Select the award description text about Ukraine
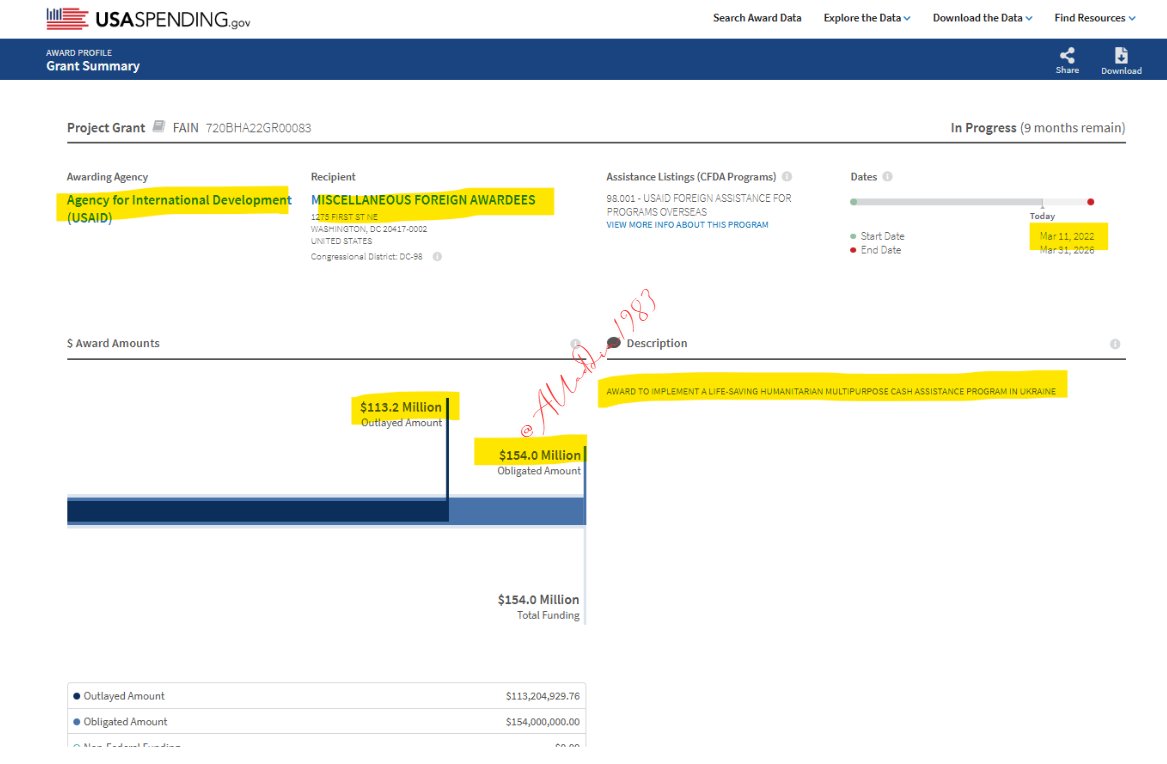The width and height of the screenshot is (1167, 764). 831,391
